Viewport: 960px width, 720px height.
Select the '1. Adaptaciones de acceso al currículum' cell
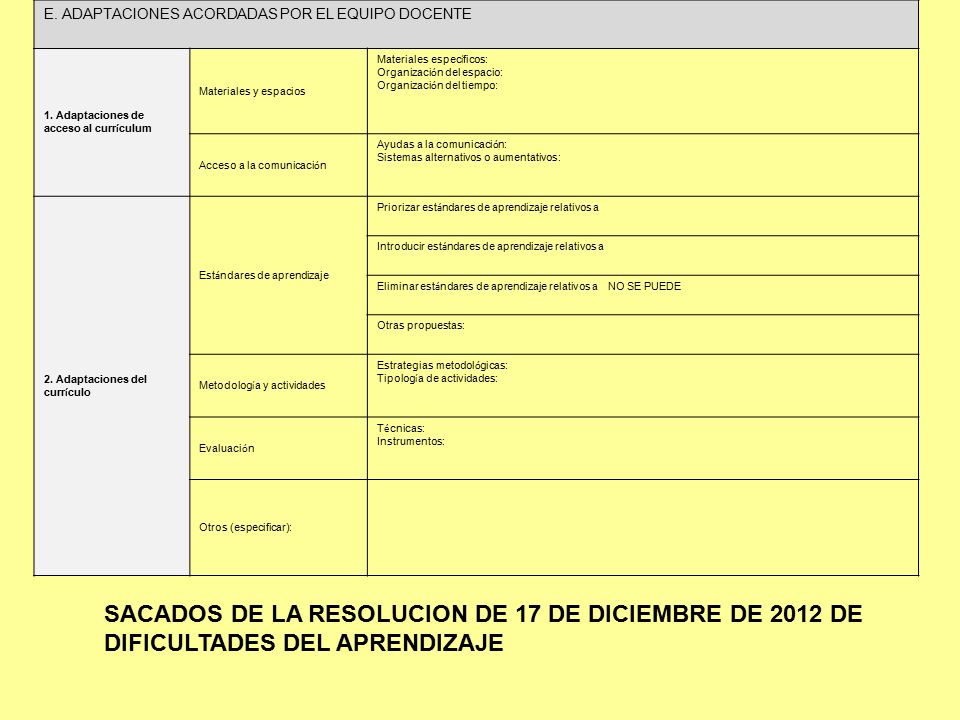(111, 122)
